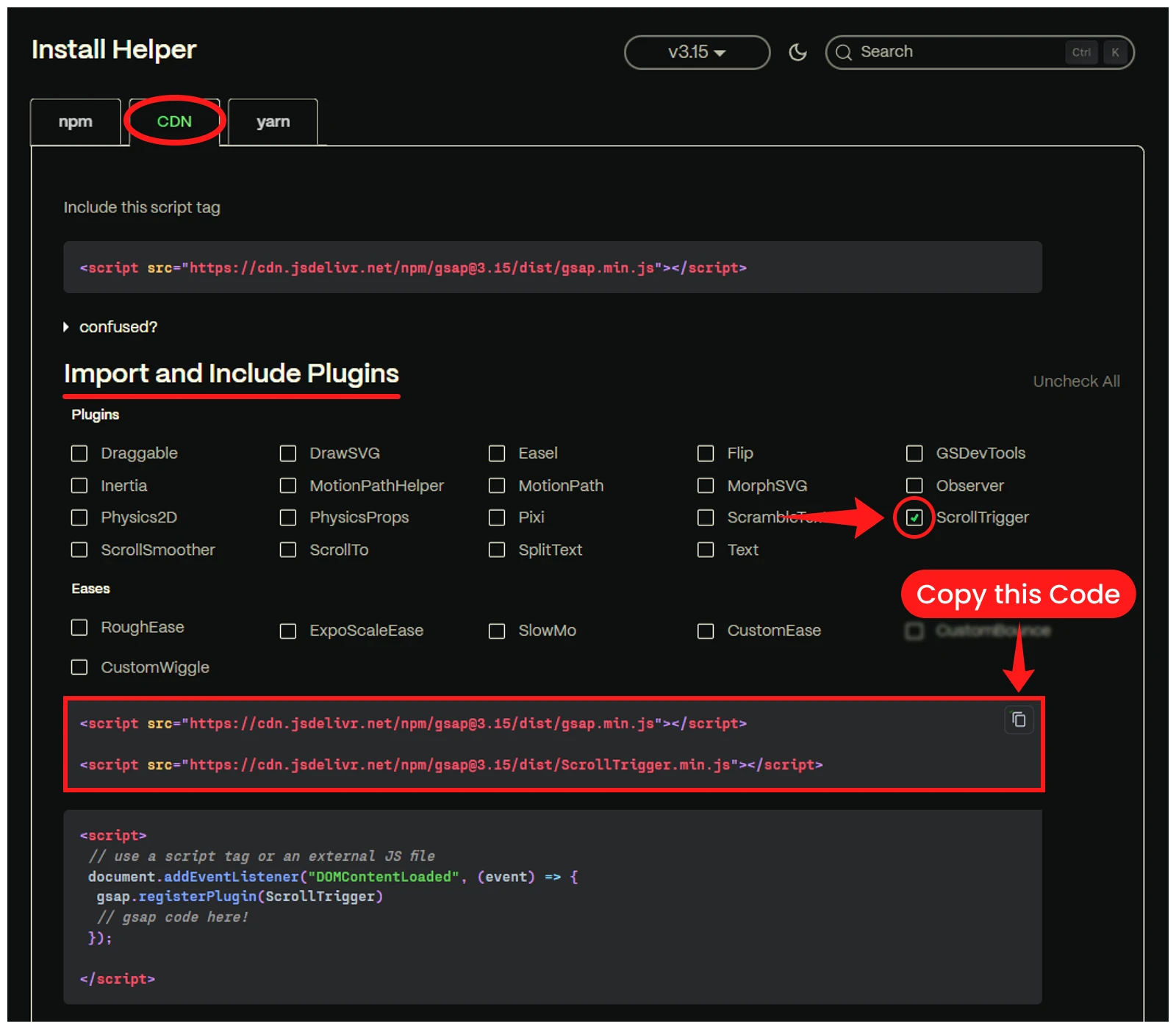Click the opening <script> tag line
Viewport: 1176px width, 1029px height.
(x=113, y=836)
